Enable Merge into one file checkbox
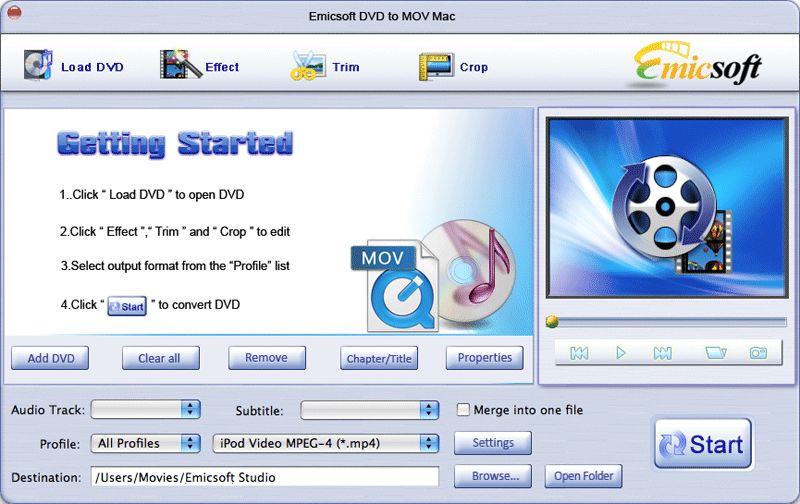Viewport: 800px width, 504px height. [x=463, y=410]
